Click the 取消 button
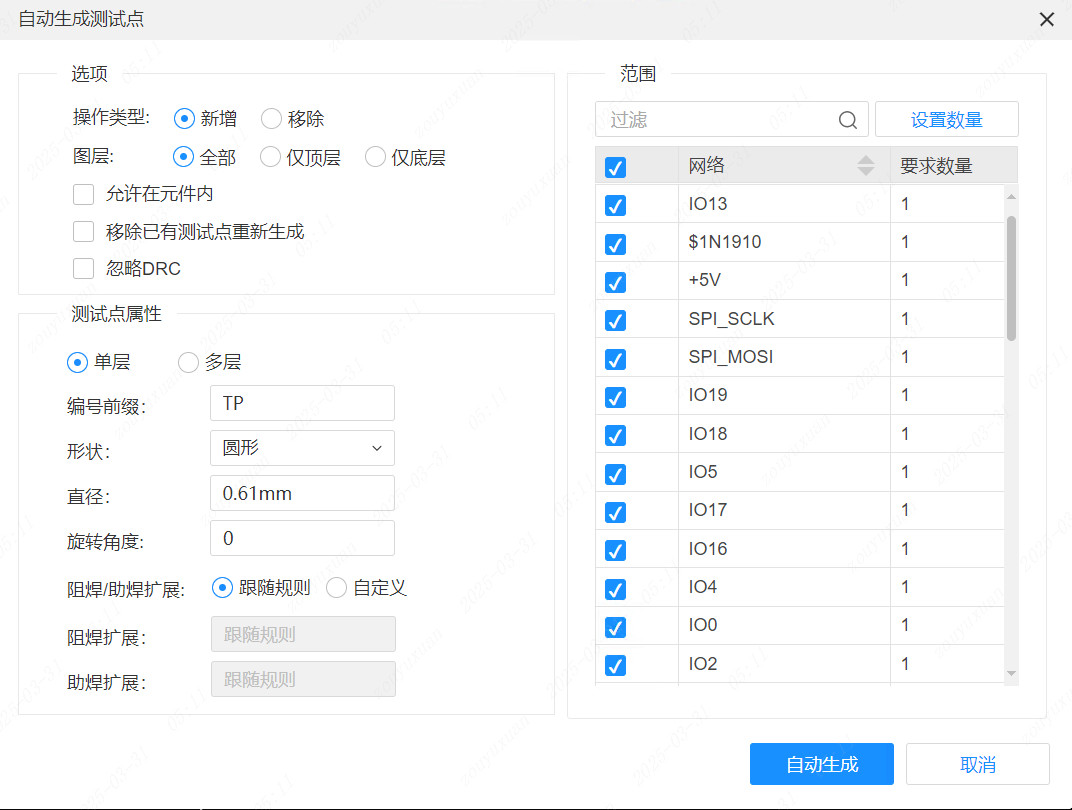This screenshot has height=810, width=1072. 977,763
